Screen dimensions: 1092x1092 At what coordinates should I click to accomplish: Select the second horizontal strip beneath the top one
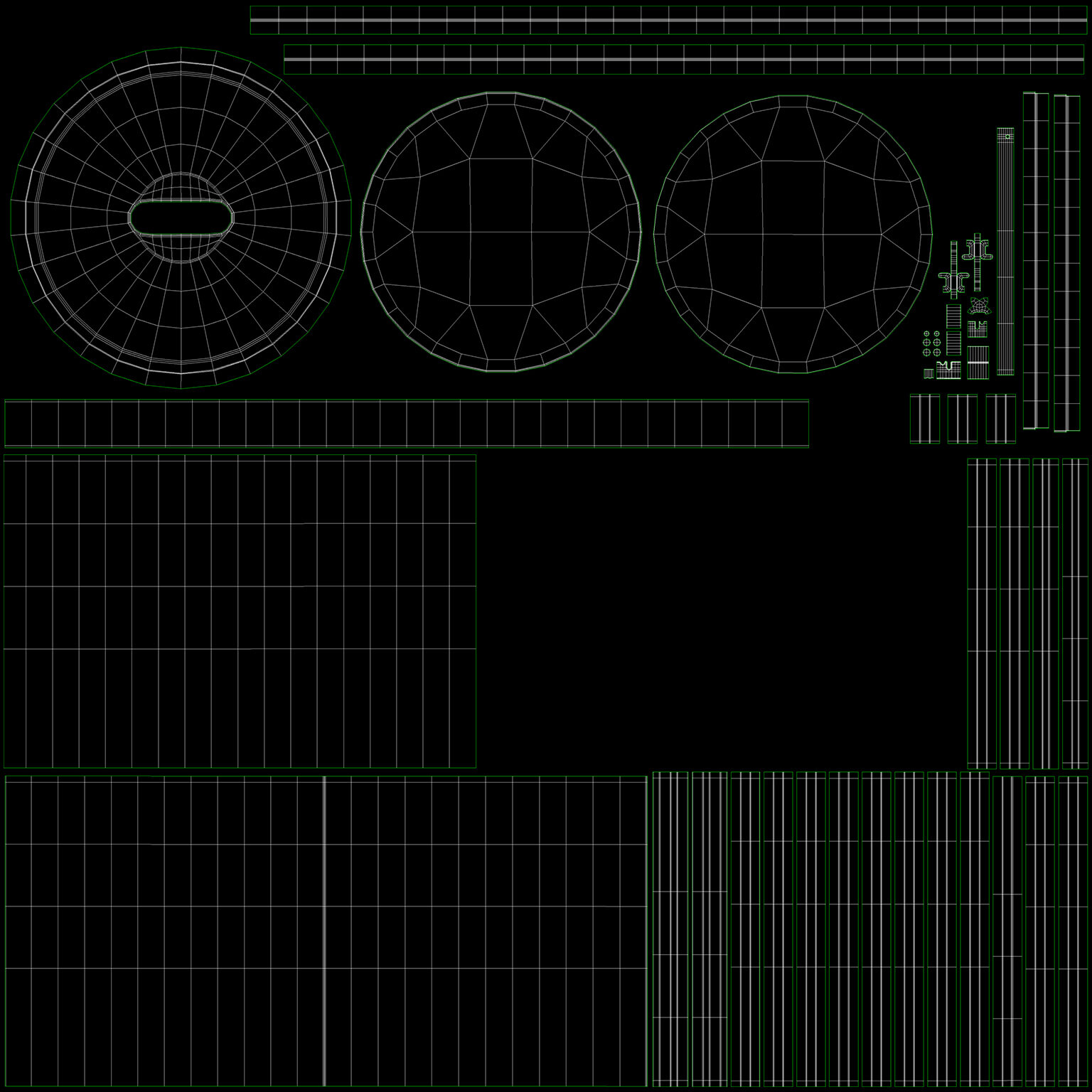pyautogui.click(x=683, y=60)
